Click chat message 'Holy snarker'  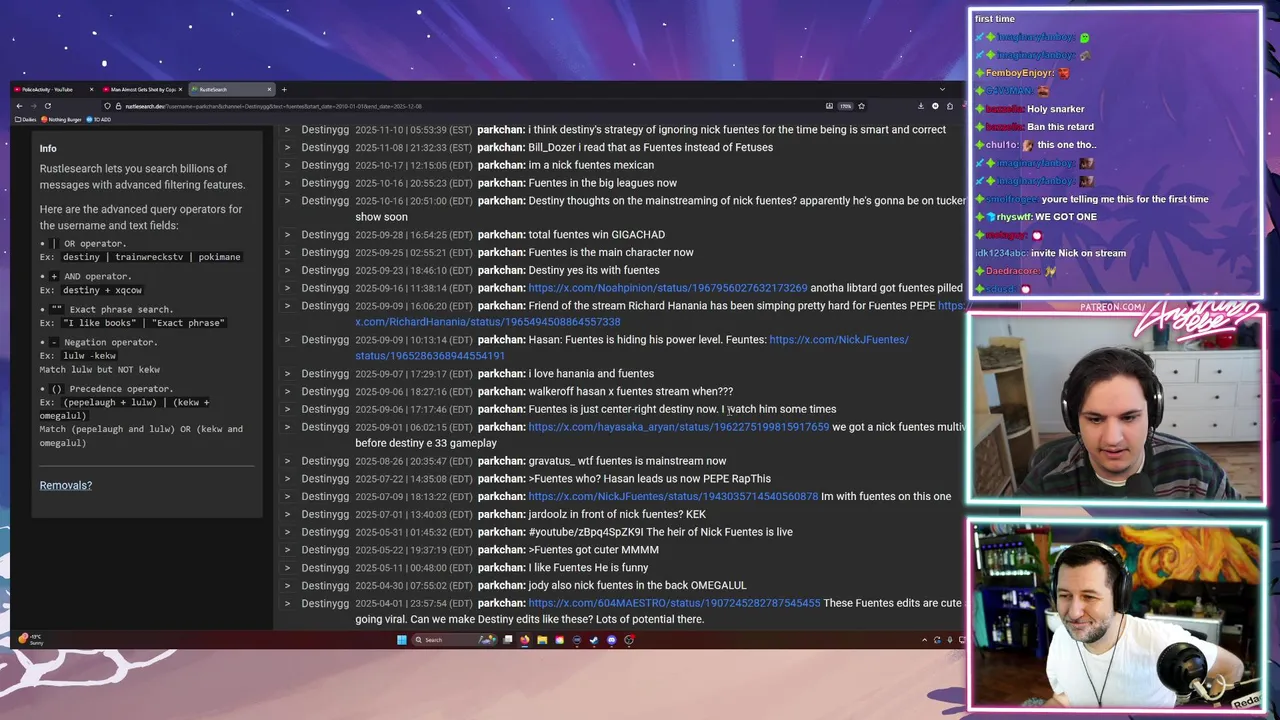tap(1055, 109)
